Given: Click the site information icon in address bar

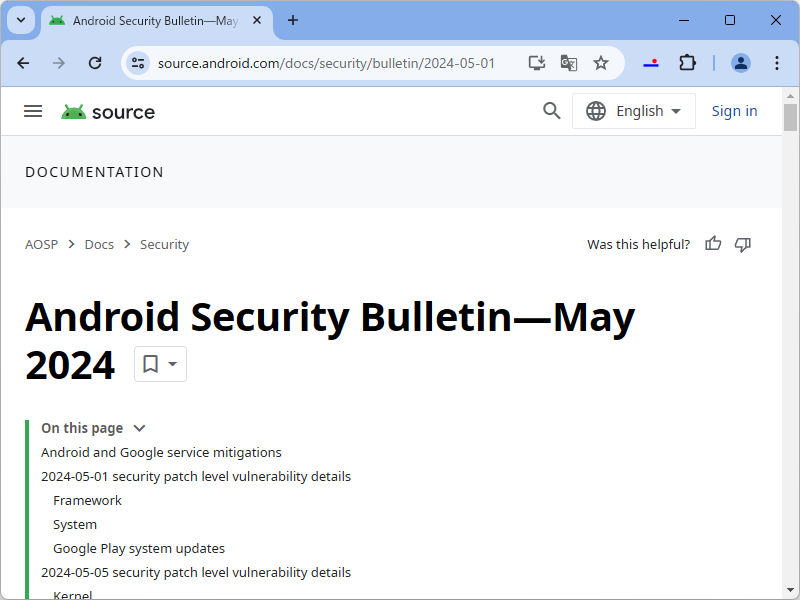Looking at the screenshot, I should 136,62.
